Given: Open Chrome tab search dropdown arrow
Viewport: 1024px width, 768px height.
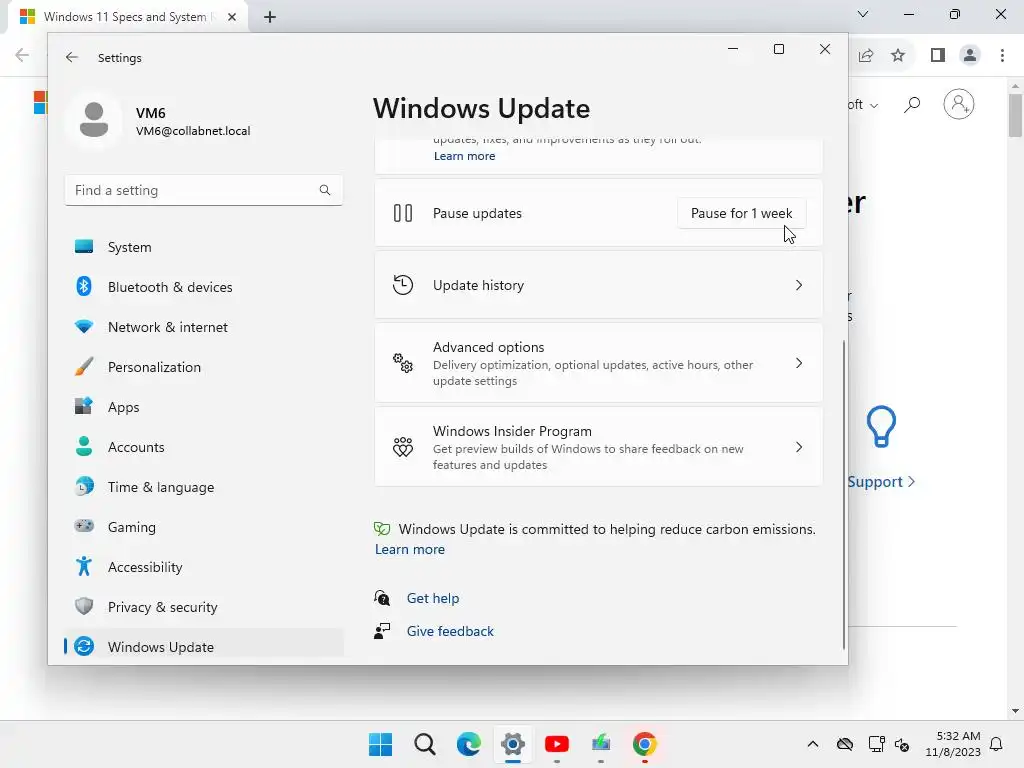Looking at the screenshot, I should 863,14.
